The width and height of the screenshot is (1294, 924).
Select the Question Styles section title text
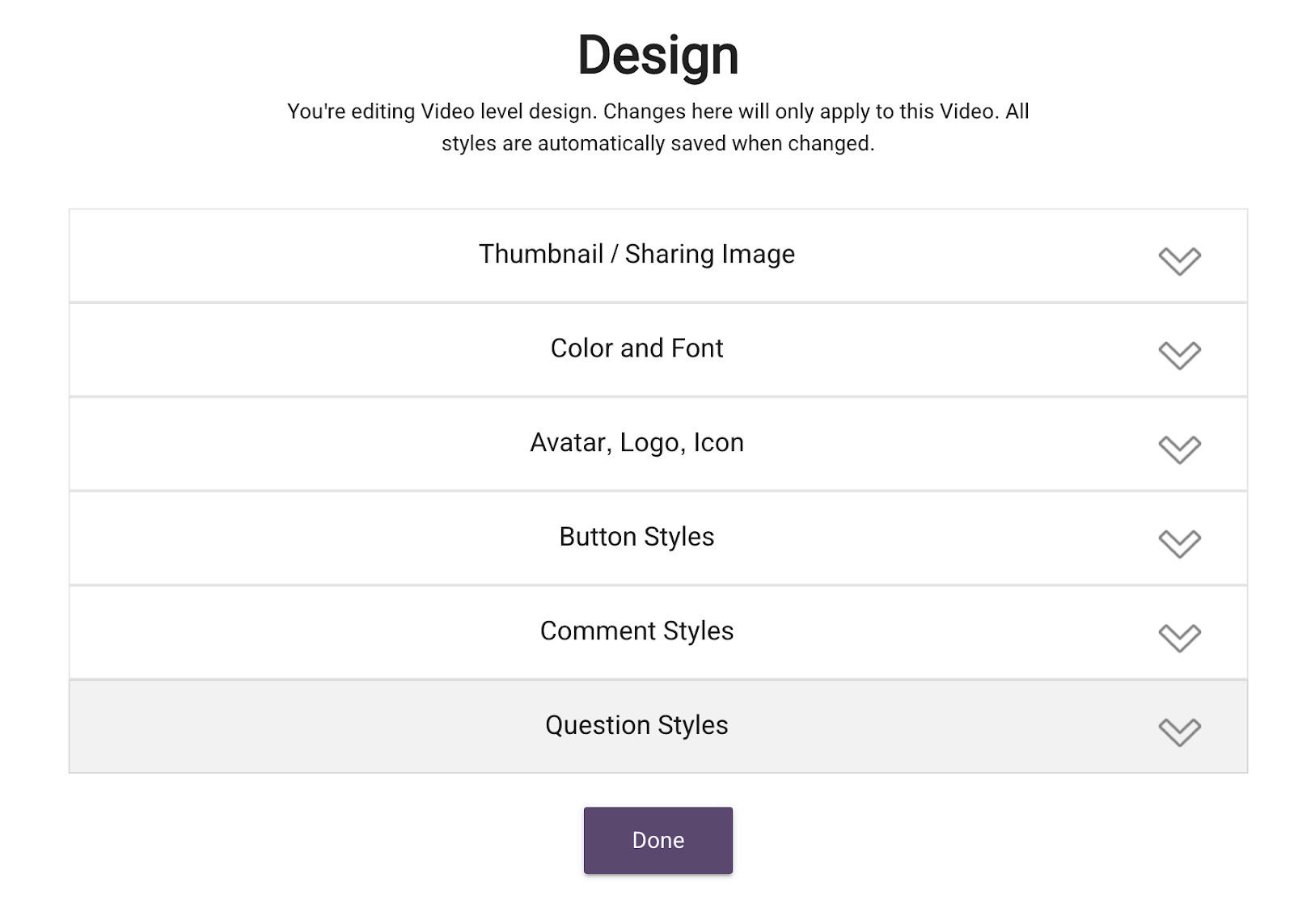pos(636,725)
